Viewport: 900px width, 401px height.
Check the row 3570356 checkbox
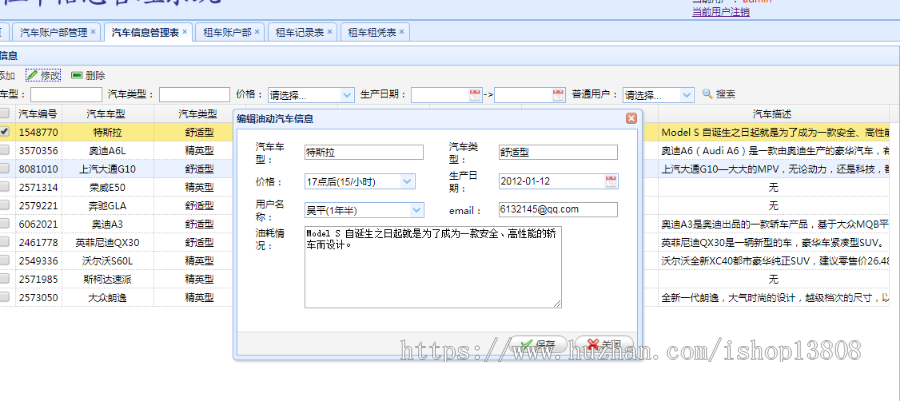pos(5,150)
